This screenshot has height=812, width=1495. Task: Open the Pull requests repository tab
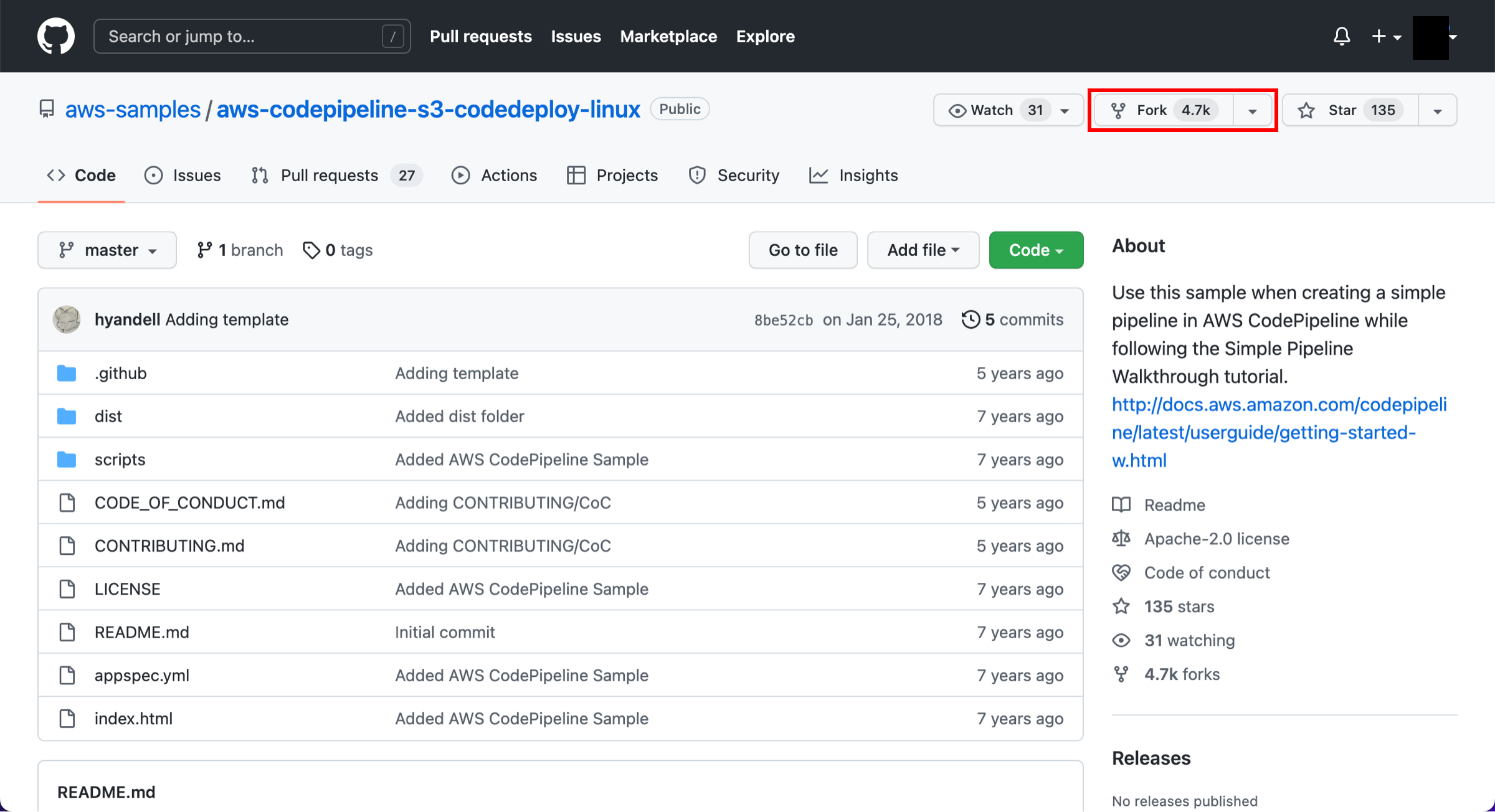[337, 176]
